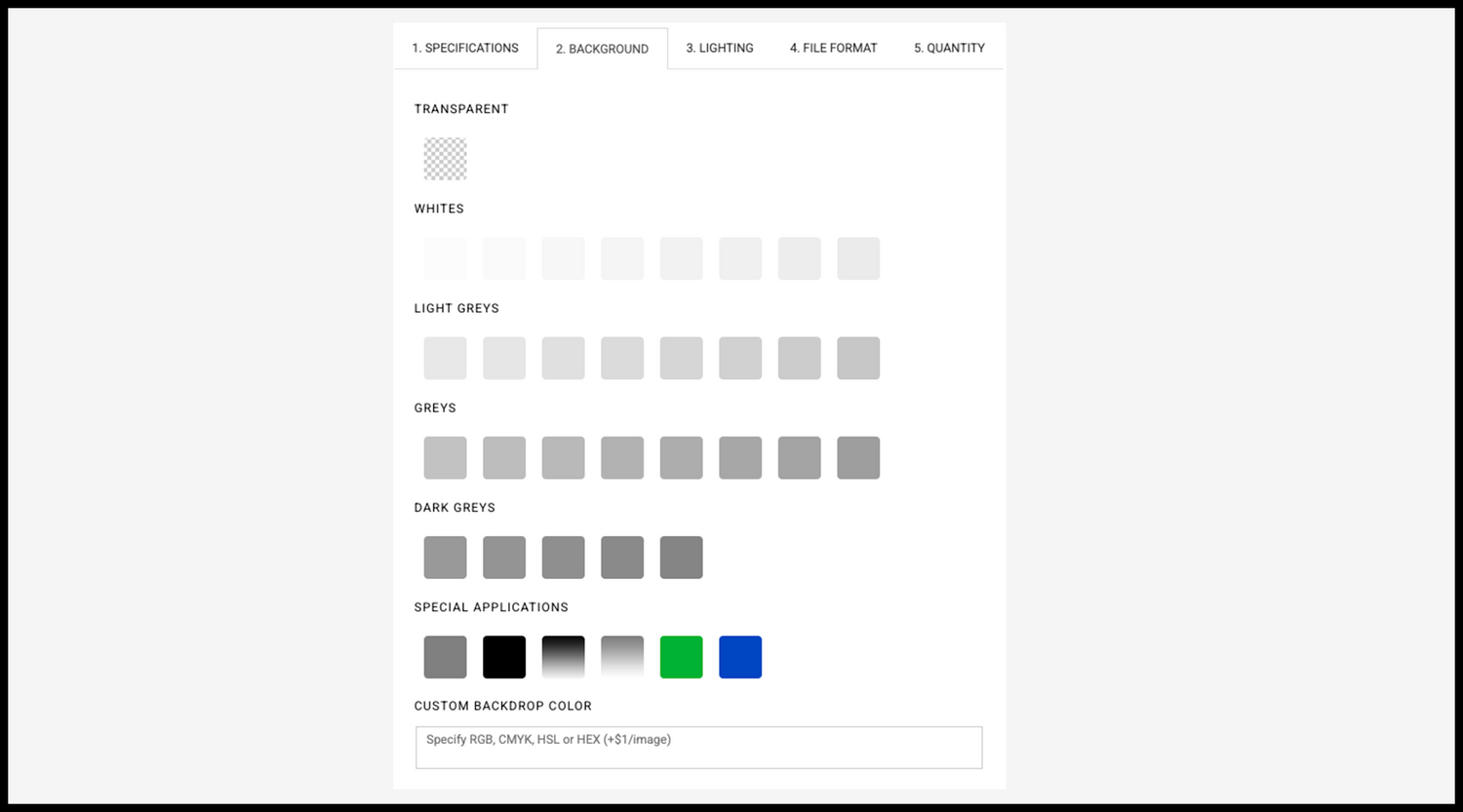Choose the black-to-white gradient swatch
Image resolution: width=1463 pixels, height=812 pixels.
[563, 657]
